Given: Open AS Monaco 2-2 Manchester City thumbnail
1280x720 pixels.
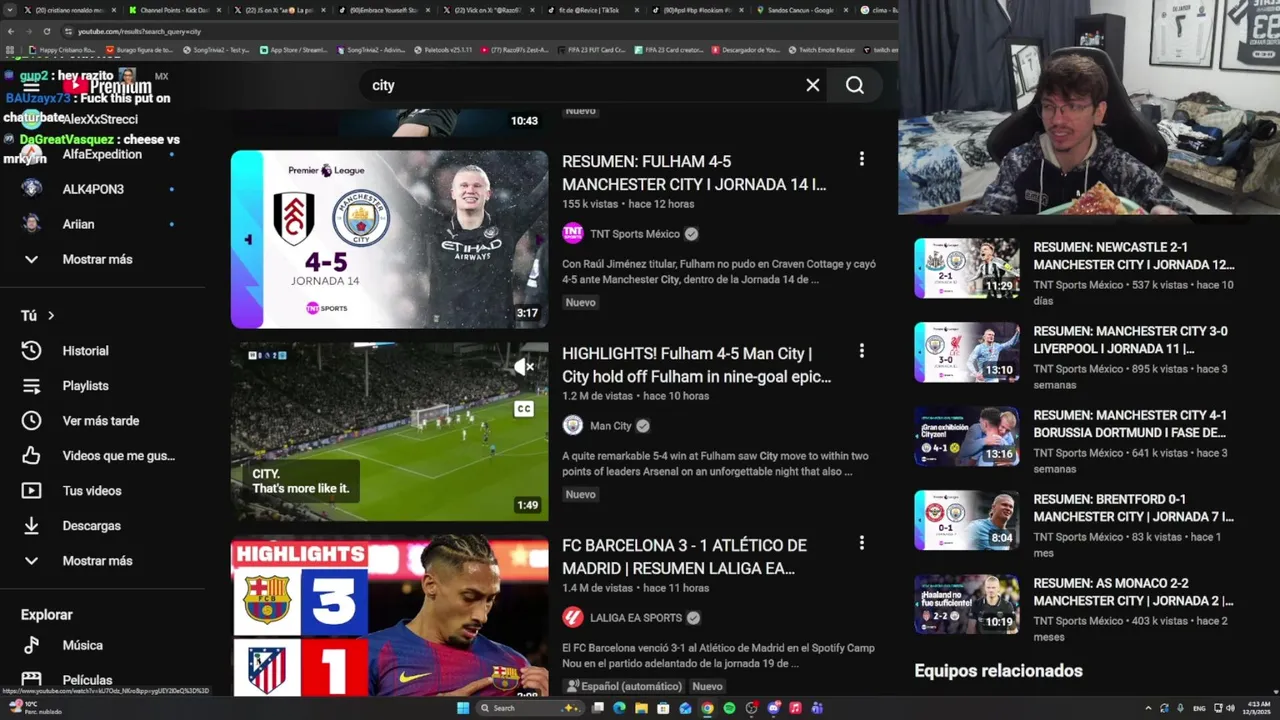Looking at the screenshot, I should (x=967, y=604).
